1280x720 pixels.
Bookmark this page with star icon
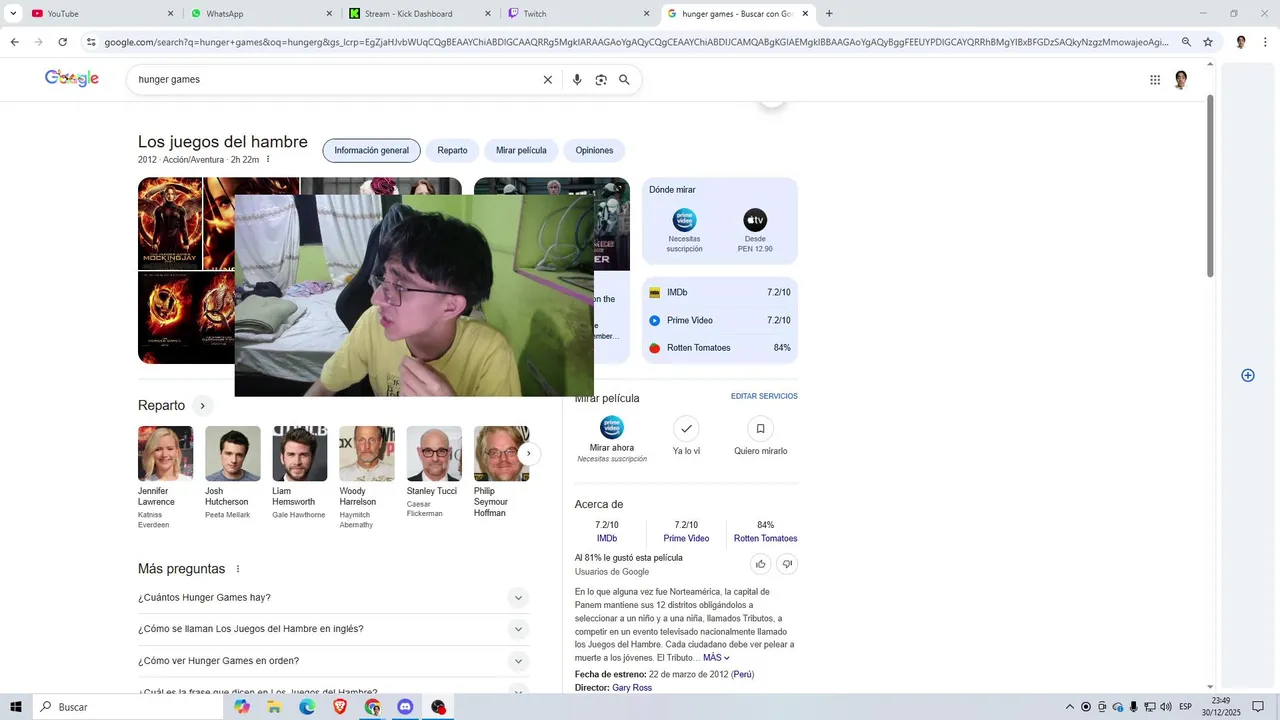pyautogui.click(x=1208, y=42)
